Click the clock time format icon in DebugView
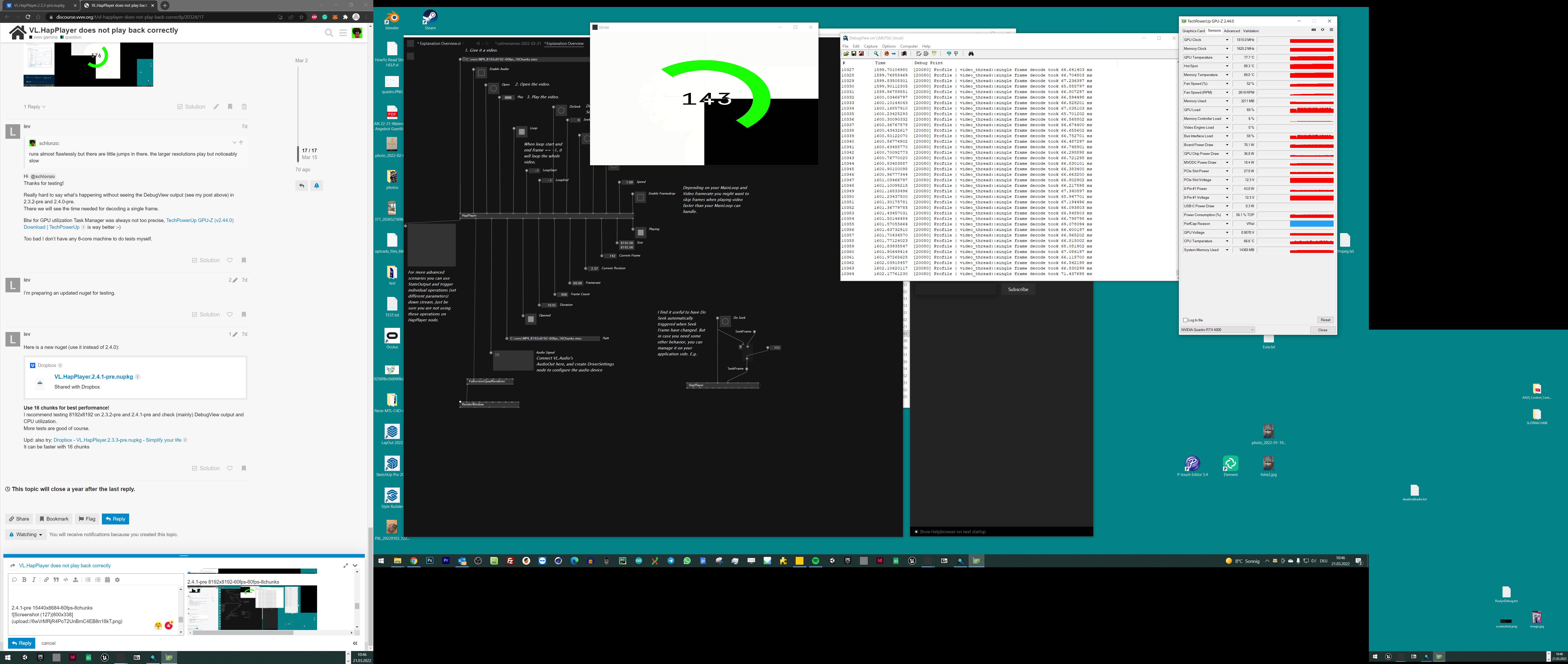 [x=934, y=54]
